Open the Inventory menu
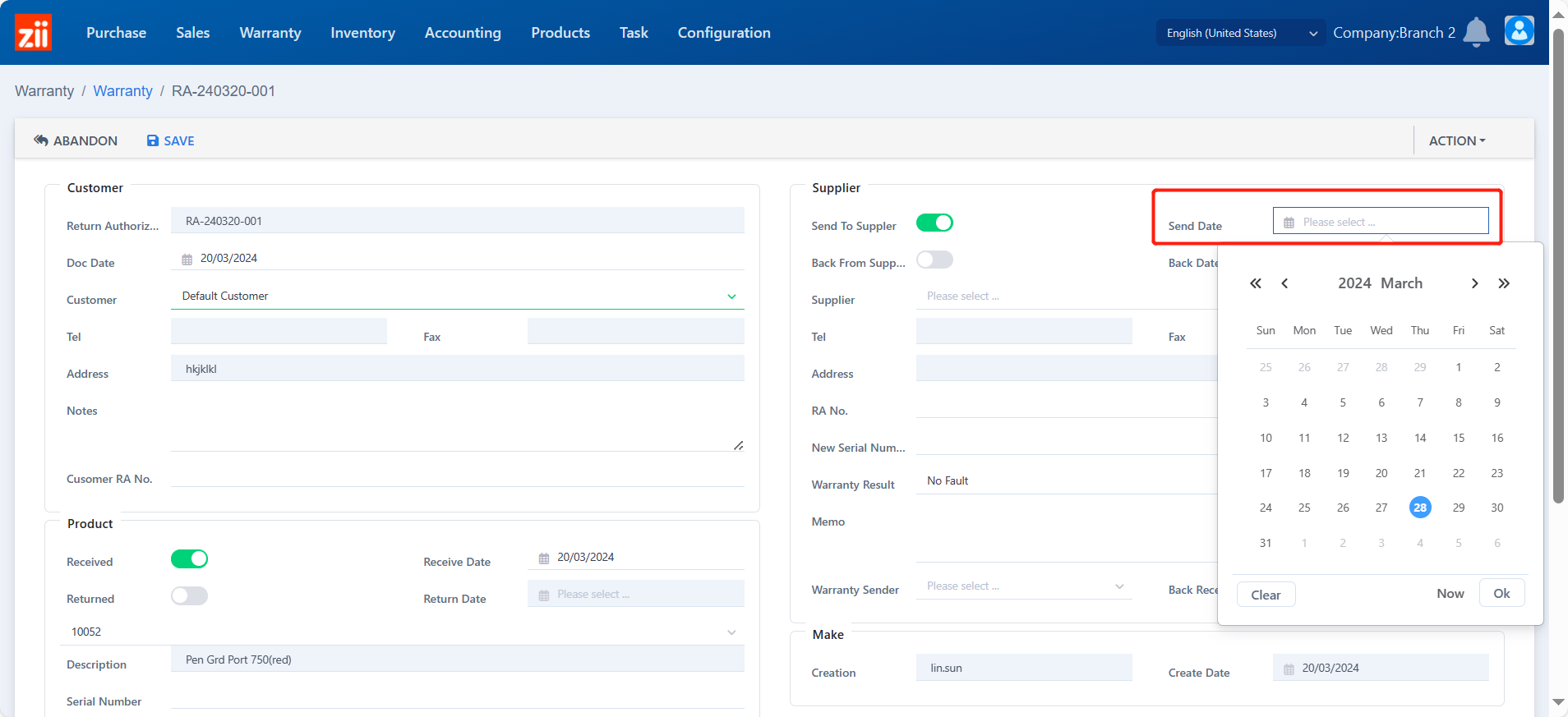The width and height of the screenshot is (1568, 717). coord(363,33)
